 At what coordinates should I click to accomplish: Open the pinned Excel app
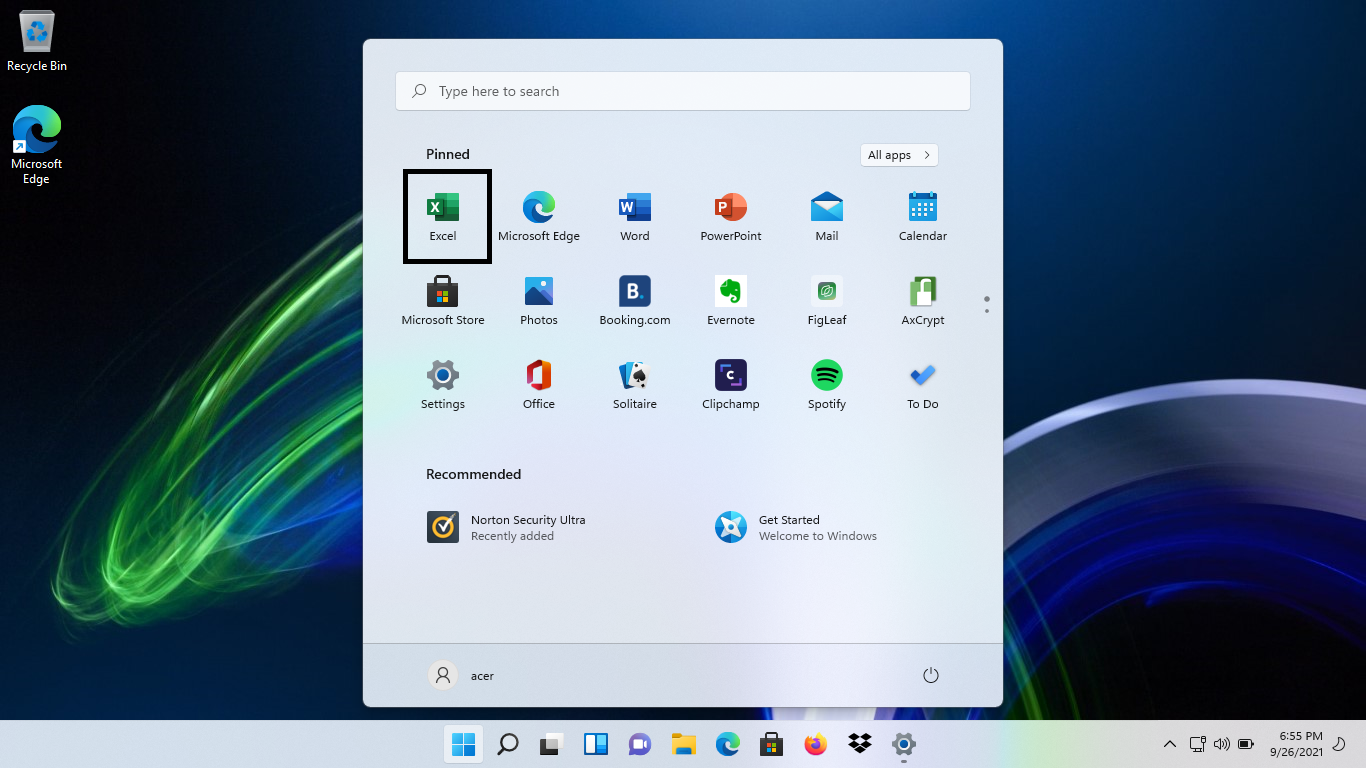pyautogui.click(x=443, y=217)
